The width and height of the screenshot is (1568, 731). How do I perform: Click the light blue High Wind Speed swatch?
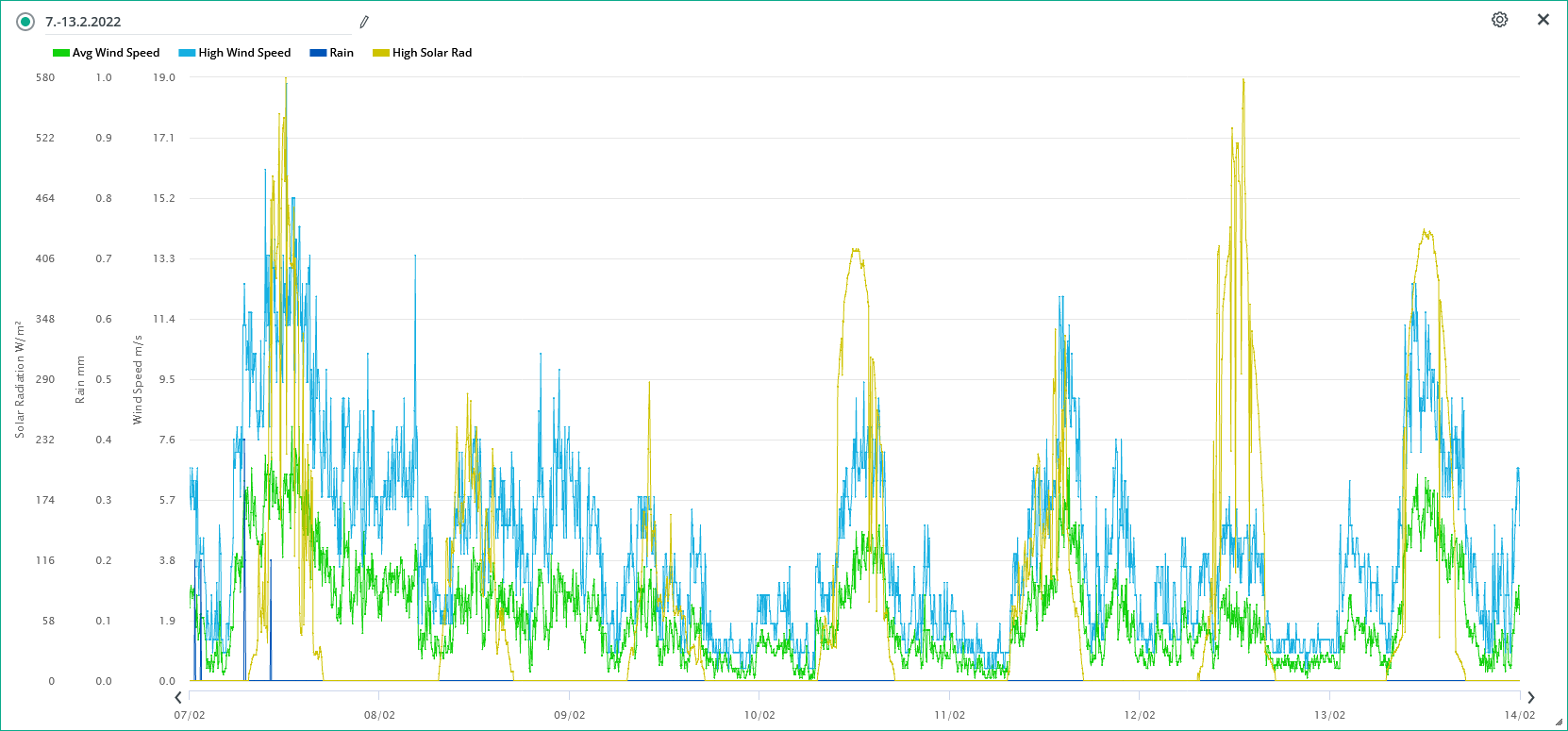[187, 53]
